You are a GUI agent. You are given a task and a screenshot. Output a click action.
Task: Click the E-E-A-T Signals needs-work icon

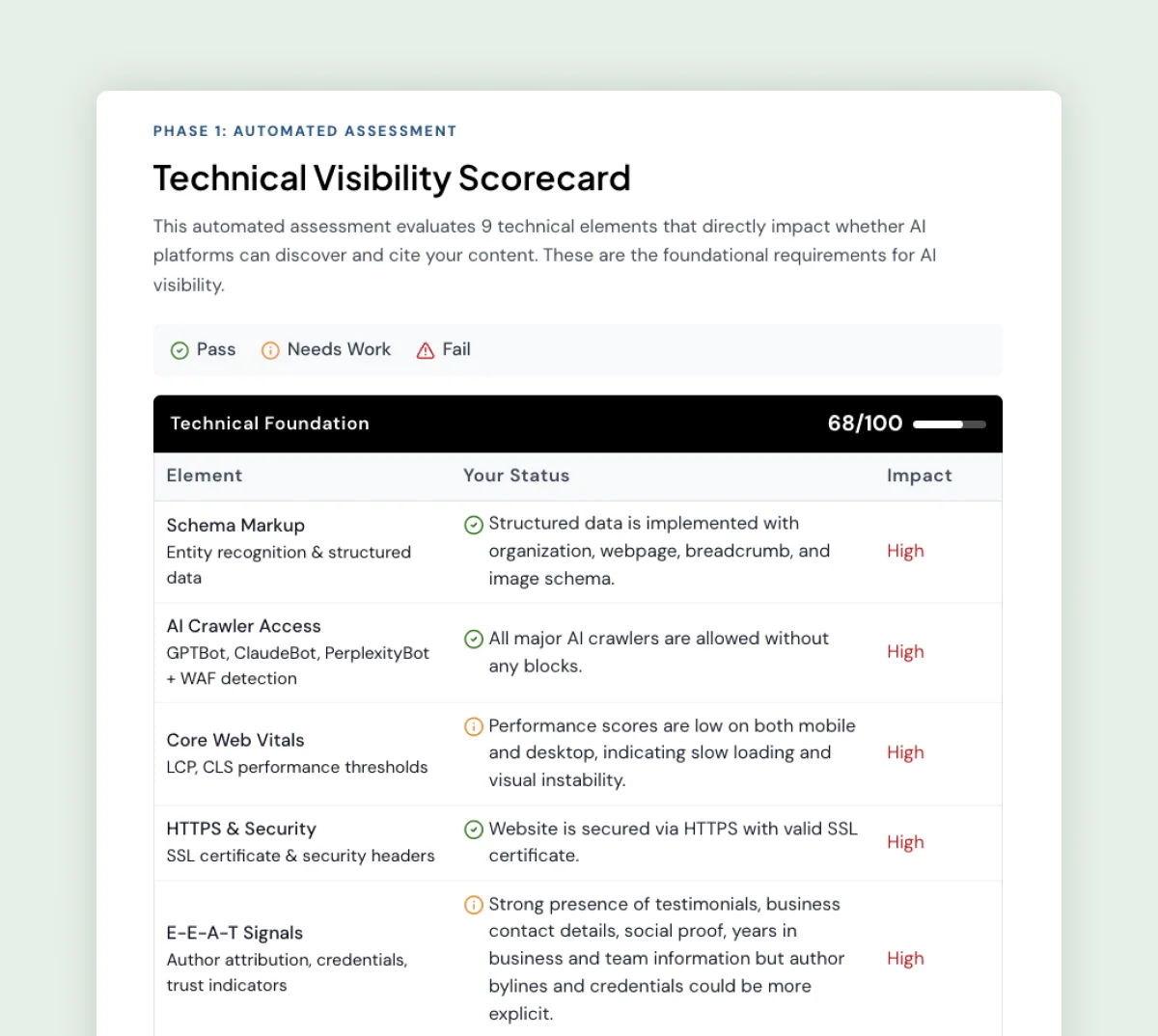pos(474,905)
